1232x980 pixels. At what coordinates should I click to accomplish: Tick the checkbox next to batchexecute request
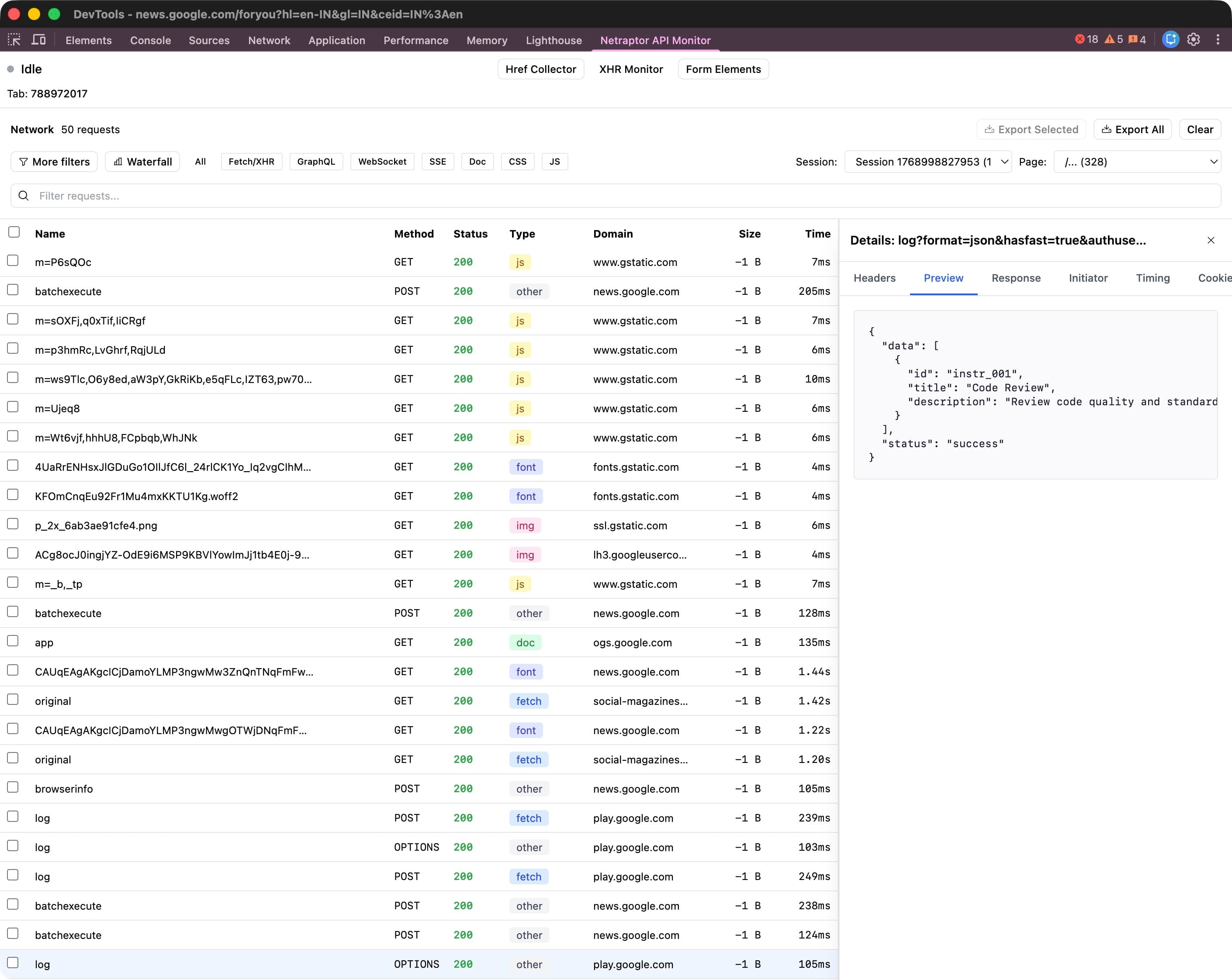[x=13, y=290]
